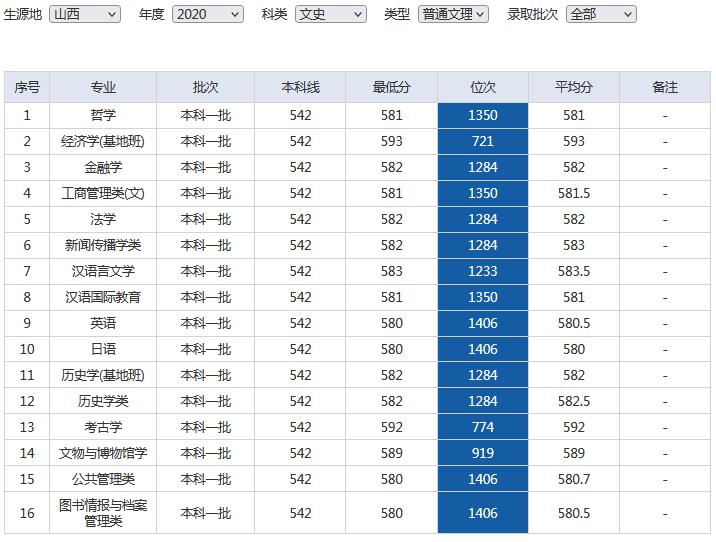The image size is (716, 542).
Task: Click rank 919 for 文物与博物馆学
Action: pos(483,454)
